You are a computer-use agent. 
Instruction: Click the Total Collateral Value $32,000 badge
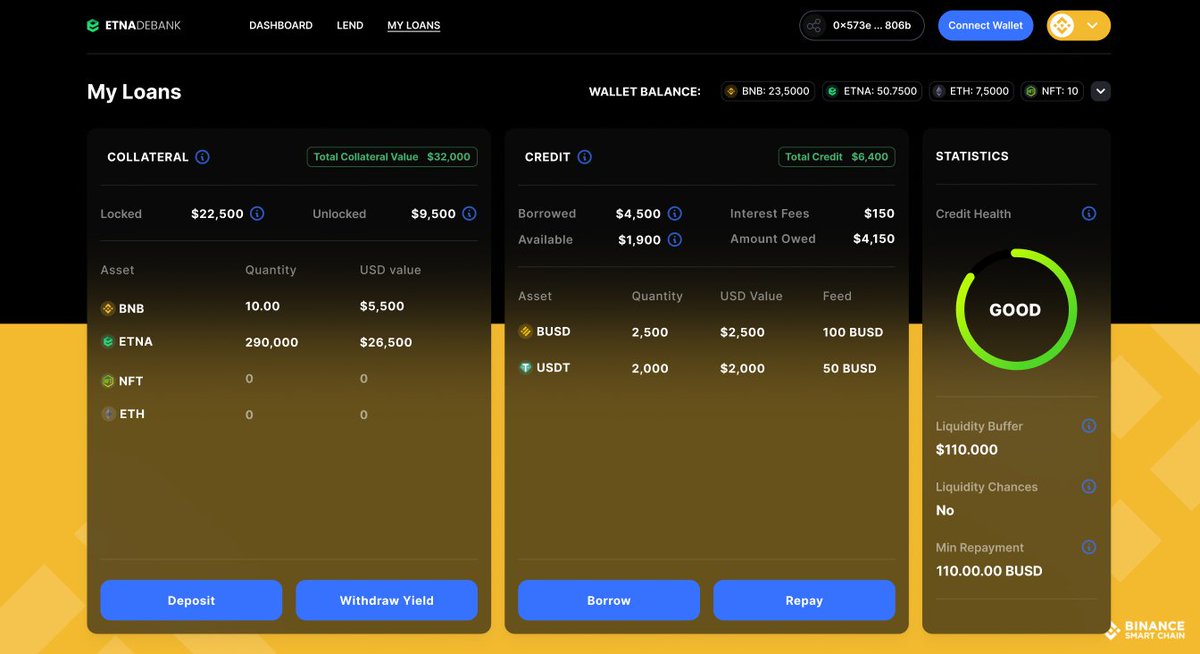[392, 157]
